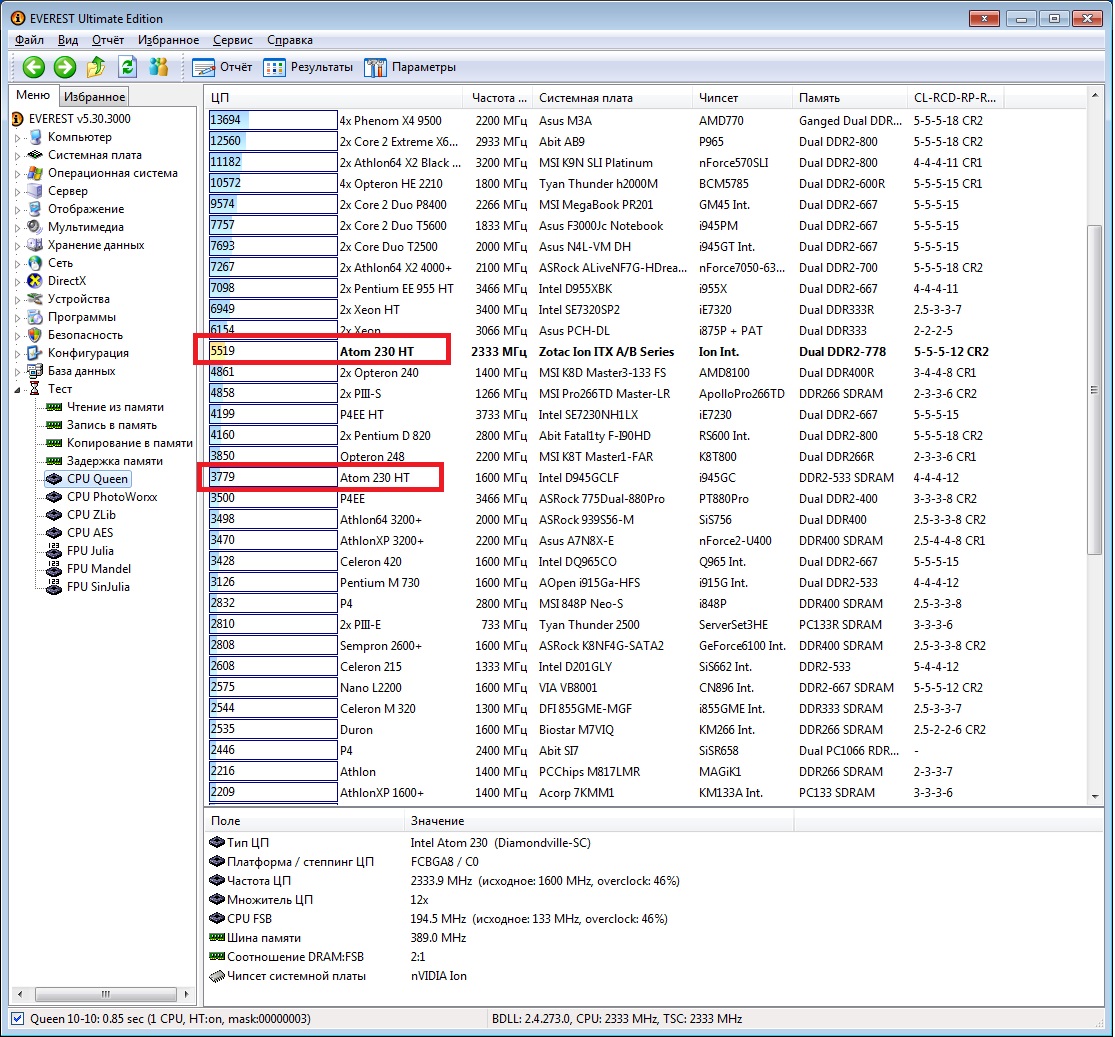Screen dimensions: 1115x1037
Task: Select the Сеть tree icon
Action: [x=35, y=262]
